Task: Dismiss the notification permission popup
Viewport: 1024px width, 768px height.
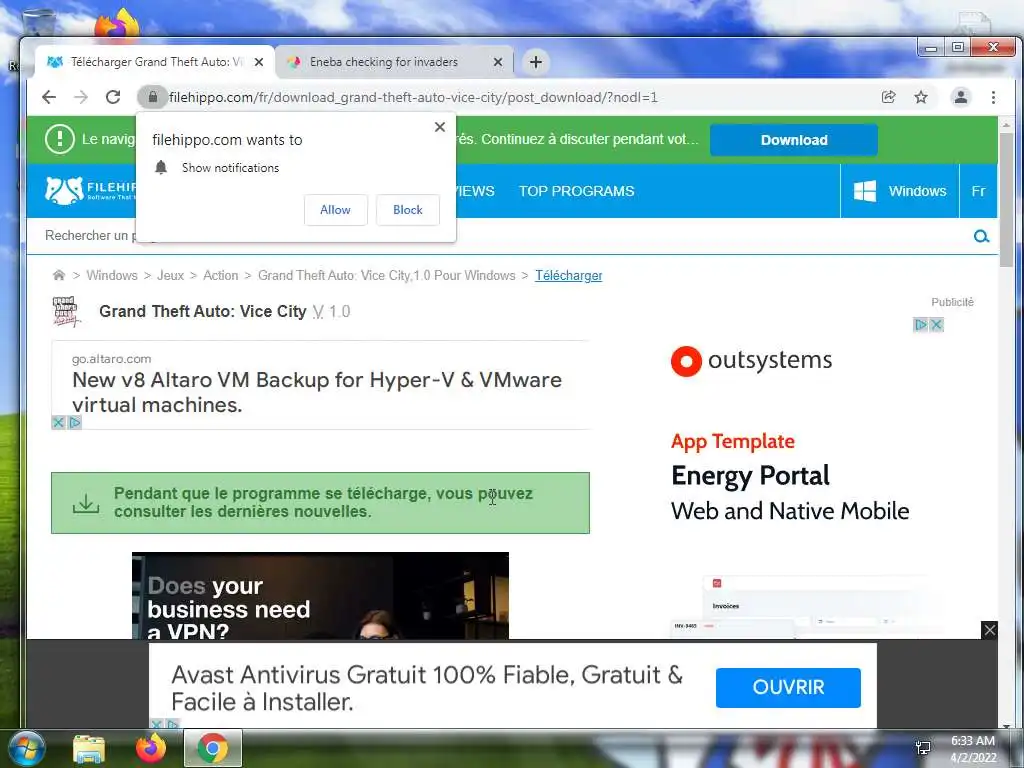Action: tap(440, 127)
